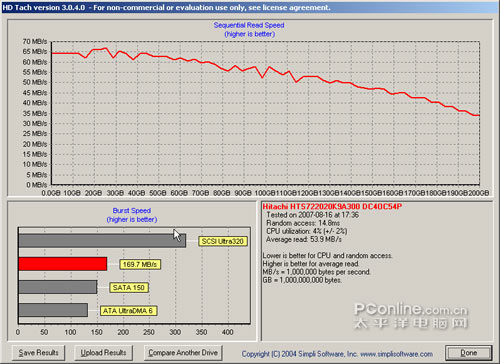Select the Hitachi HTS722020K9A300 drive name
This screenshot has height=364, width=500.
pyautogui.click(x=332, y=207)
